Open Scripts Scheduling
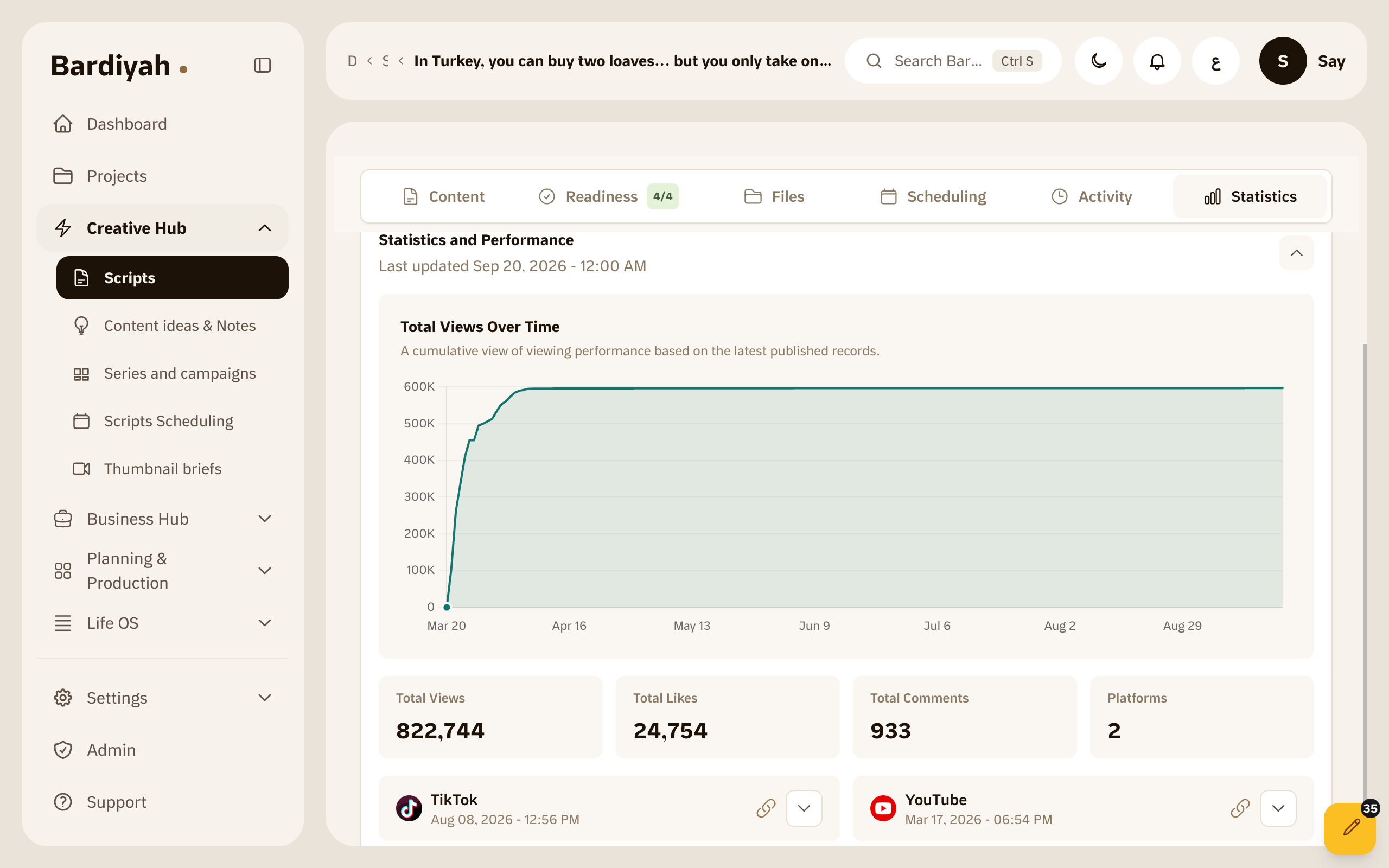 tap(172, 421)
